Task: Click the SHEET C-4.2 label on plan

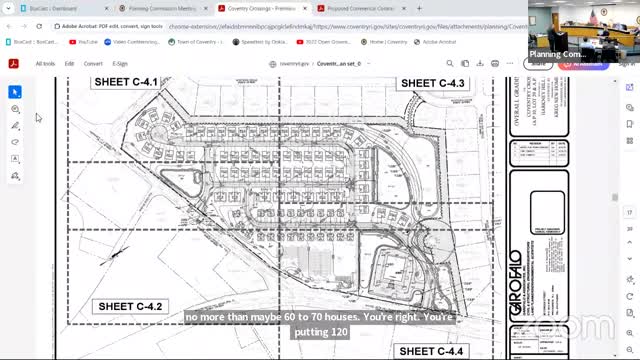Action: click(x=130, y=307)
